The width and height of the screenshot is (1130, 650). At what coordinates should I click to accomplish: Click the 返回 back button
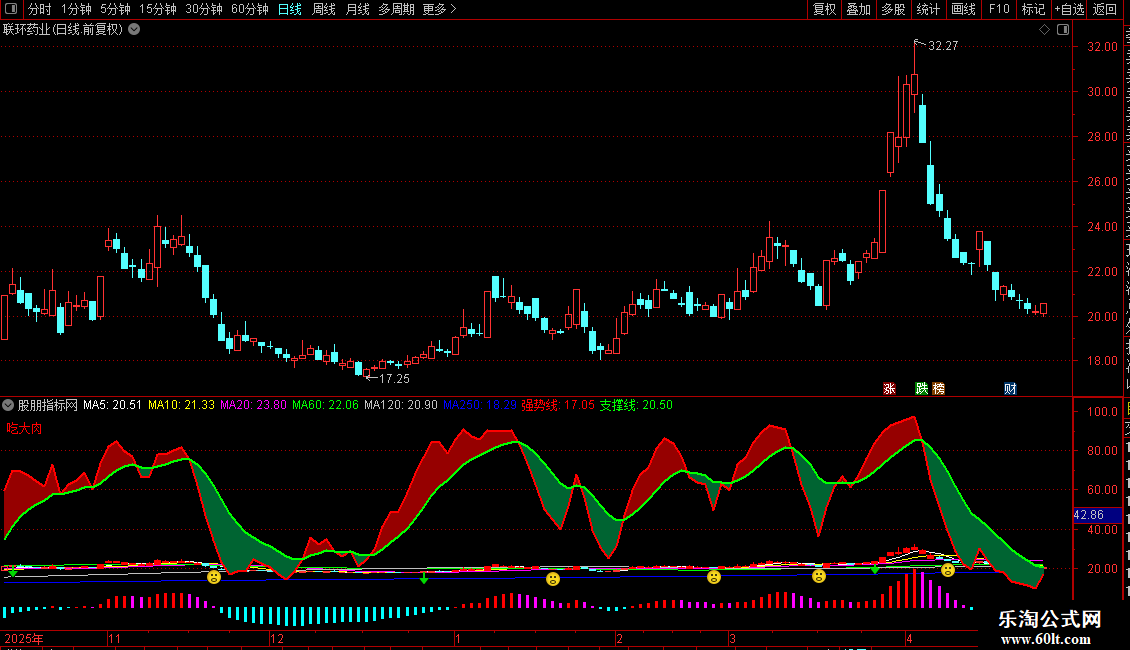1105,9
